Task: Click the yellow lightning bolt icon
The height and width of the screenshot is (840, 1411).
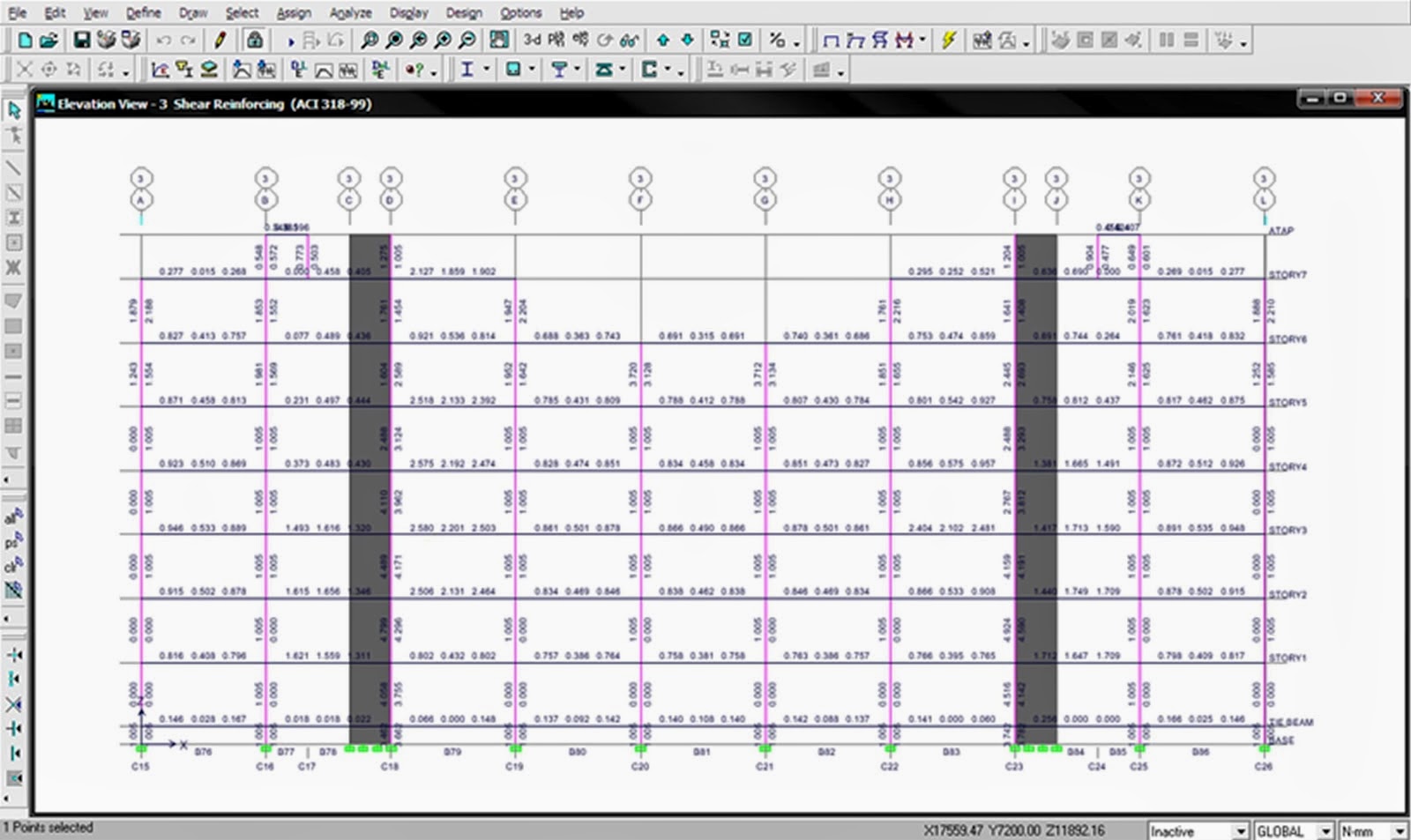Action: click(x=949, y=41)
